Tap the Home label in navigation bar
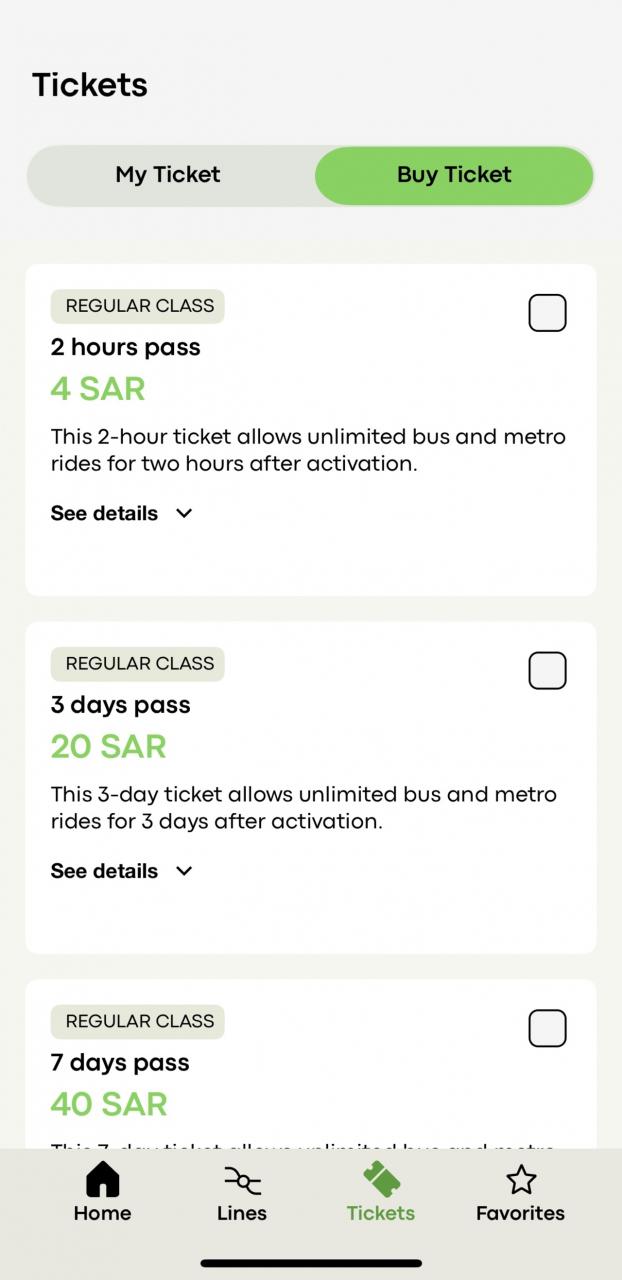The width and height of the screenshot is (622, 1280). [102, 1213]
